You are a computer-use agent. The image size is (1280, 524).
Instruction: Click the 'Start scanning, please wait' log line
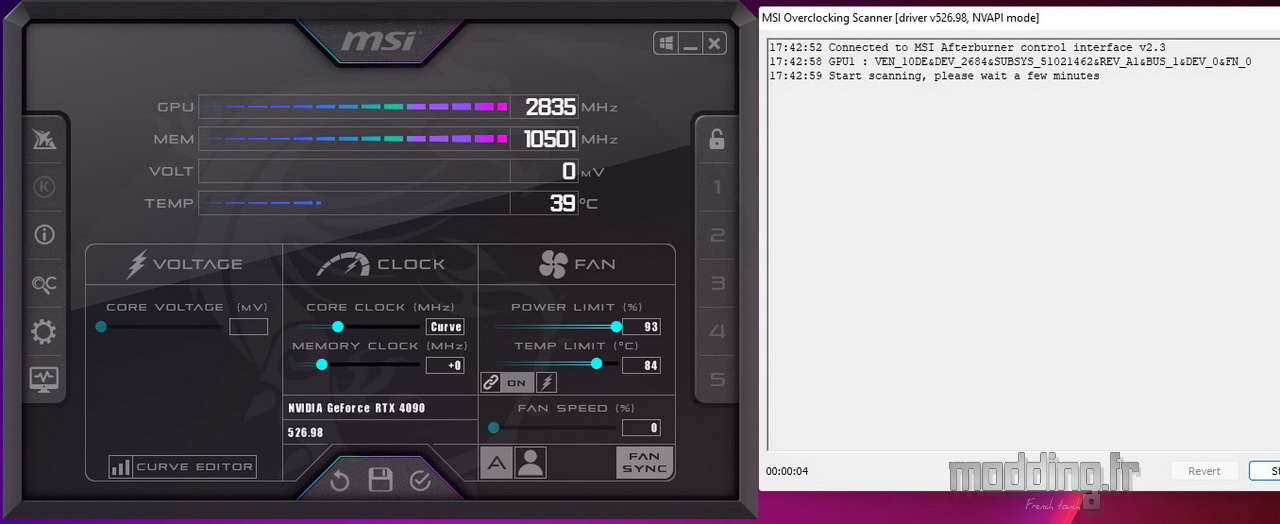coord(934,76)
